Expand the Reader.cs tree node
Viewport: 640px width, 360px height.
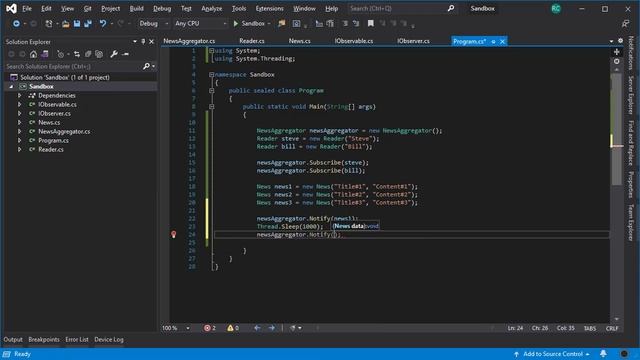coord(19,149)
